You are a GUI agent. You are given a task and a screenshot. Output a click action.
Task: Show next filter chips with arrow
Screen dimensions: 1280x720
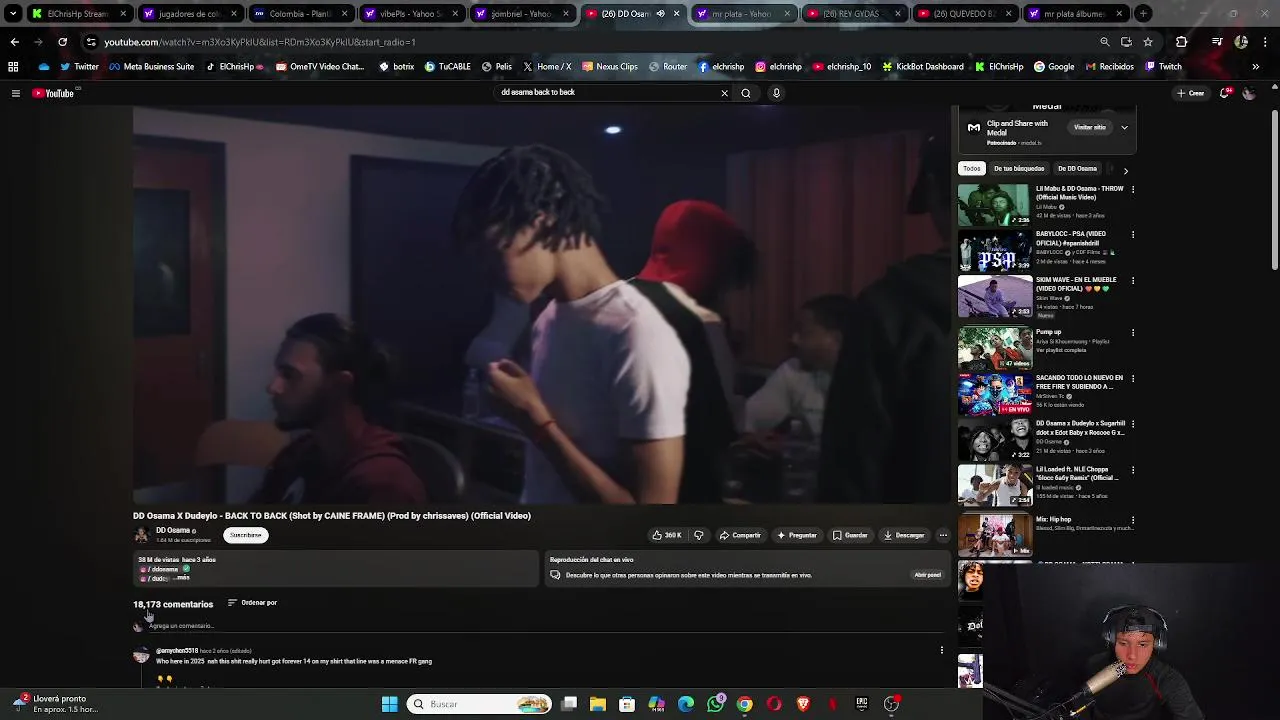(x=1126, y=171)
